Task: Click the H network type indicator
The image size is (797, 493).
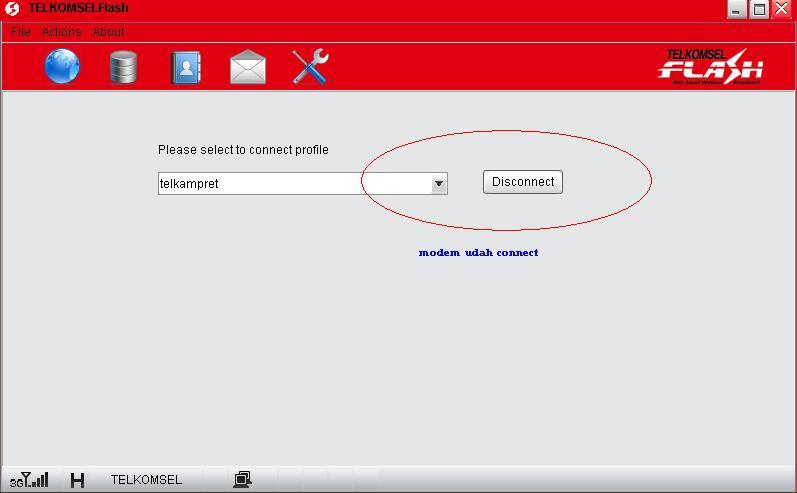Action: click(x=77, y=480)
